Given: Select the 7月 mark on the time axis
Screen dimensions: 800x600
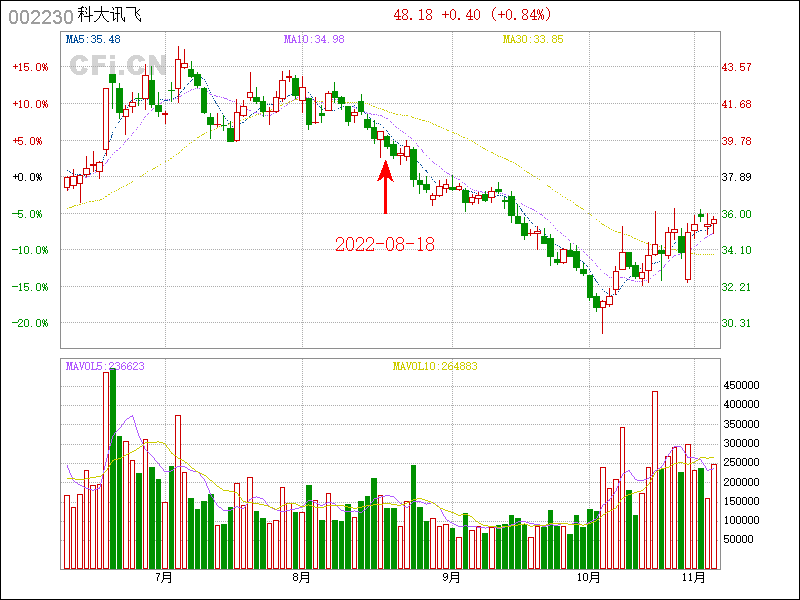Looking at the screenshot, I should [x=164, y=577].
